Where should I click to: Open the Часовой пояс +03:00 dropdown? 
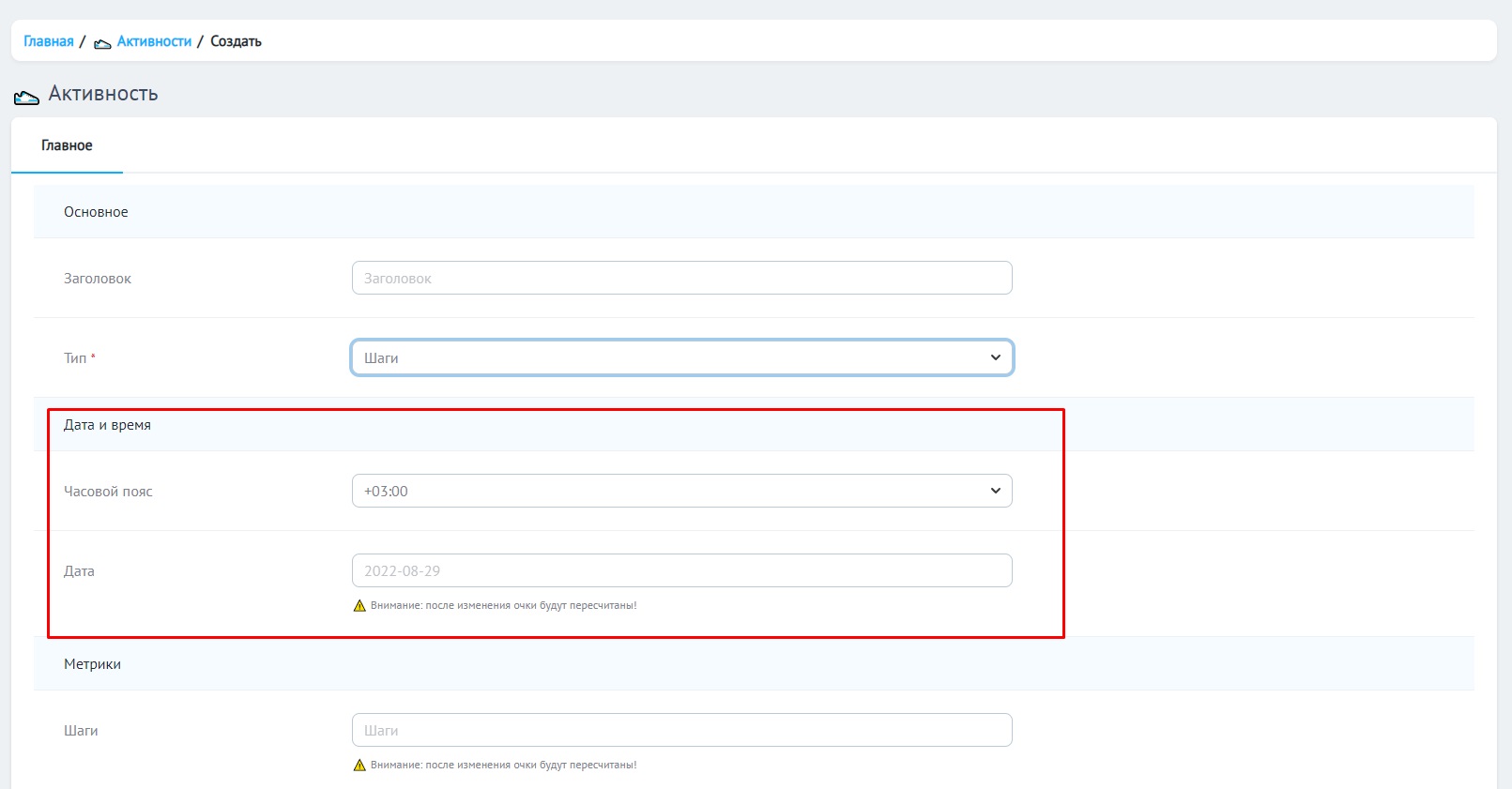coord(681,491)
